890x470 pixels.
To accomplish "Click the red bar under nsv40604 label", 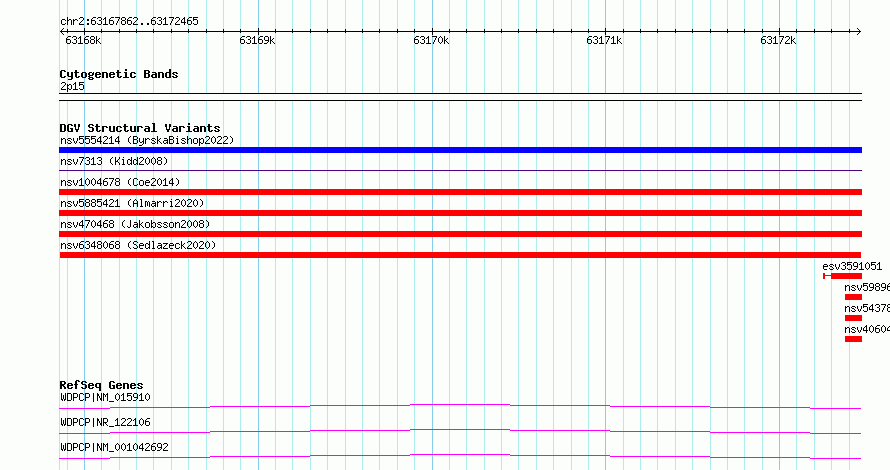I will coord(853,339).
